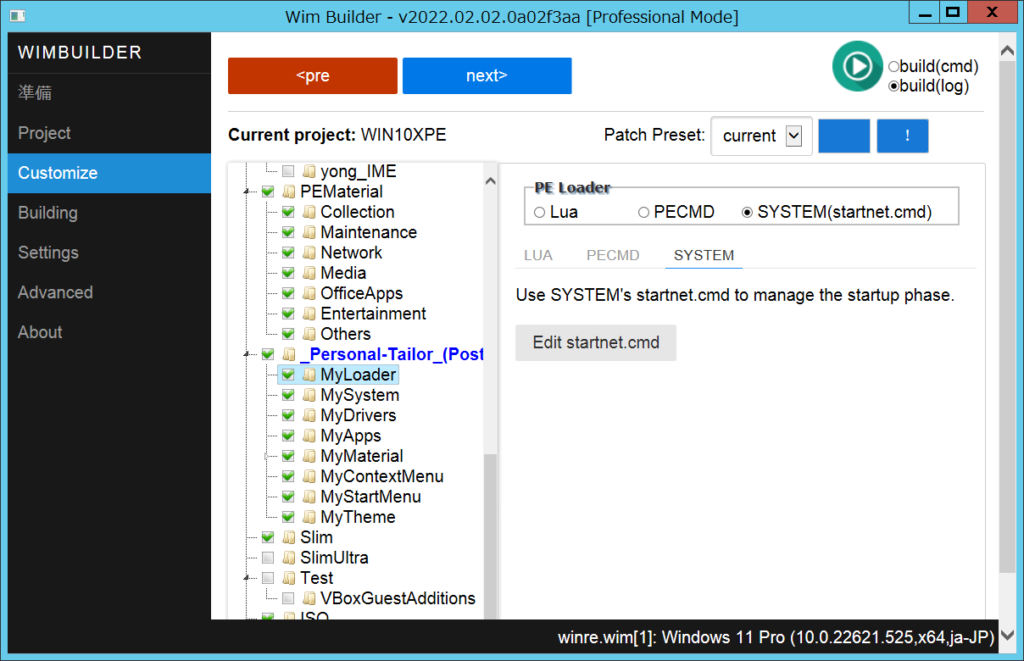Viewport: 1024px width, 661px height.
Task: Click the tree panel vertical scrollbar
Action: click(490, 400)
